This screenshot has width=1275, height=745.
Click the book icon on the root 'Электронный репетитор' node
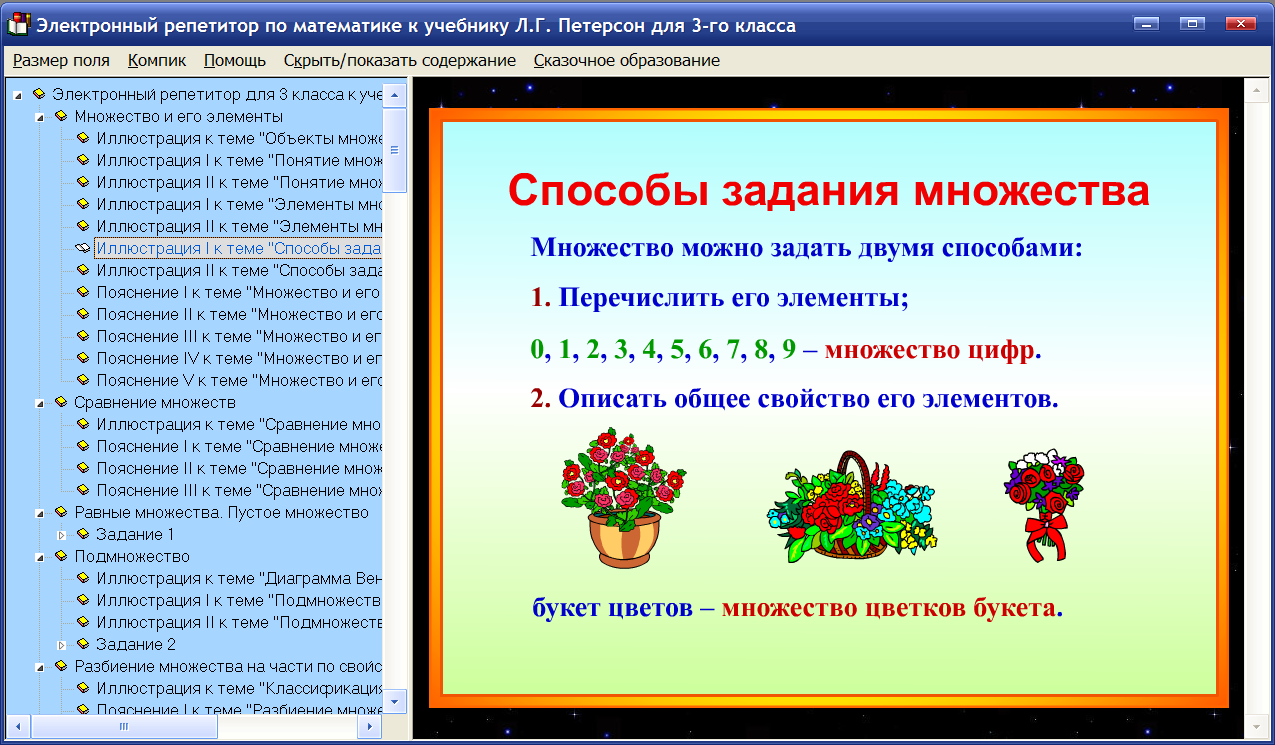39,93
